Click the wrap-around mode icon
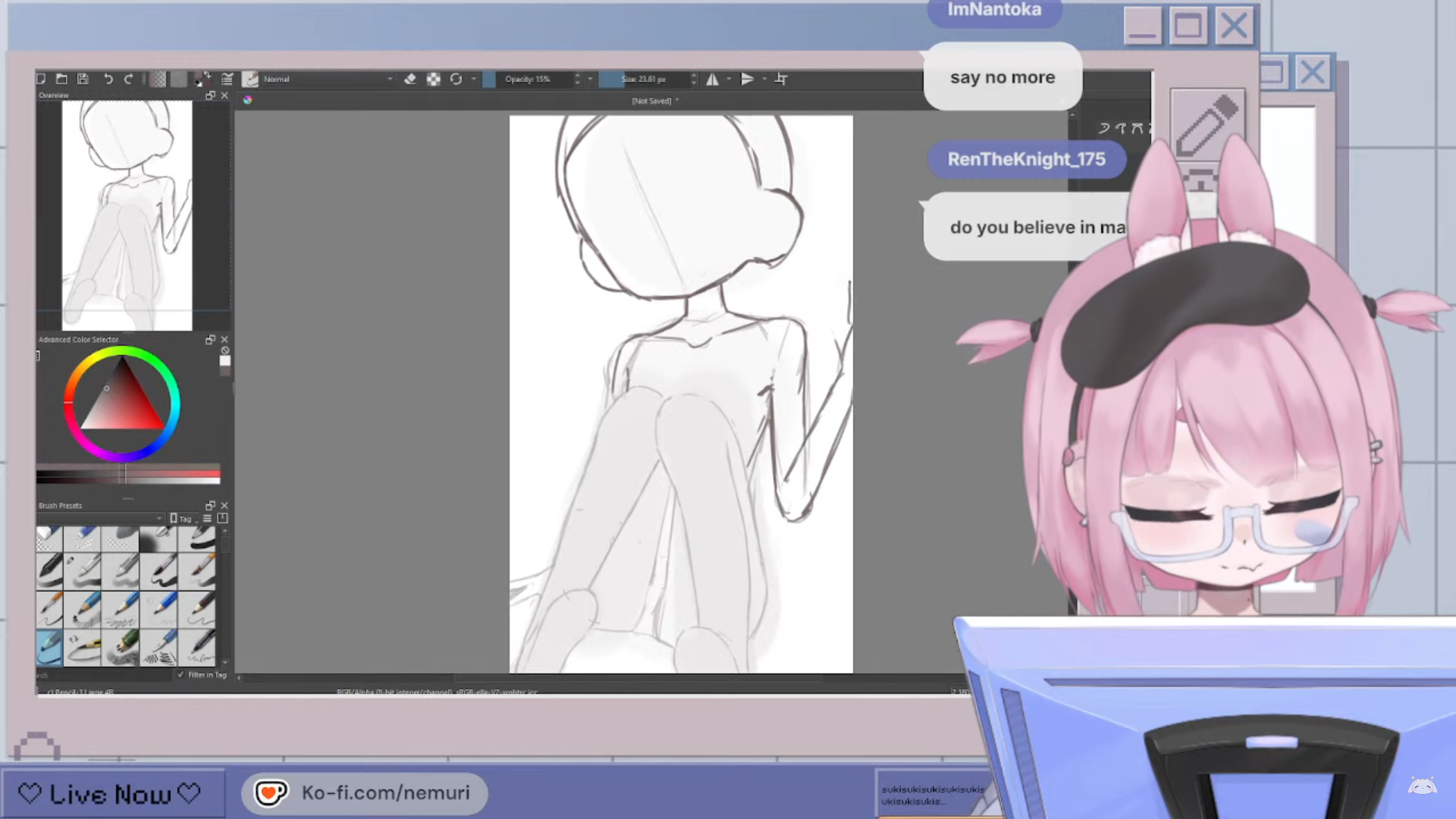The height and width of the screenshot is (819, 1456). [781, 79]
